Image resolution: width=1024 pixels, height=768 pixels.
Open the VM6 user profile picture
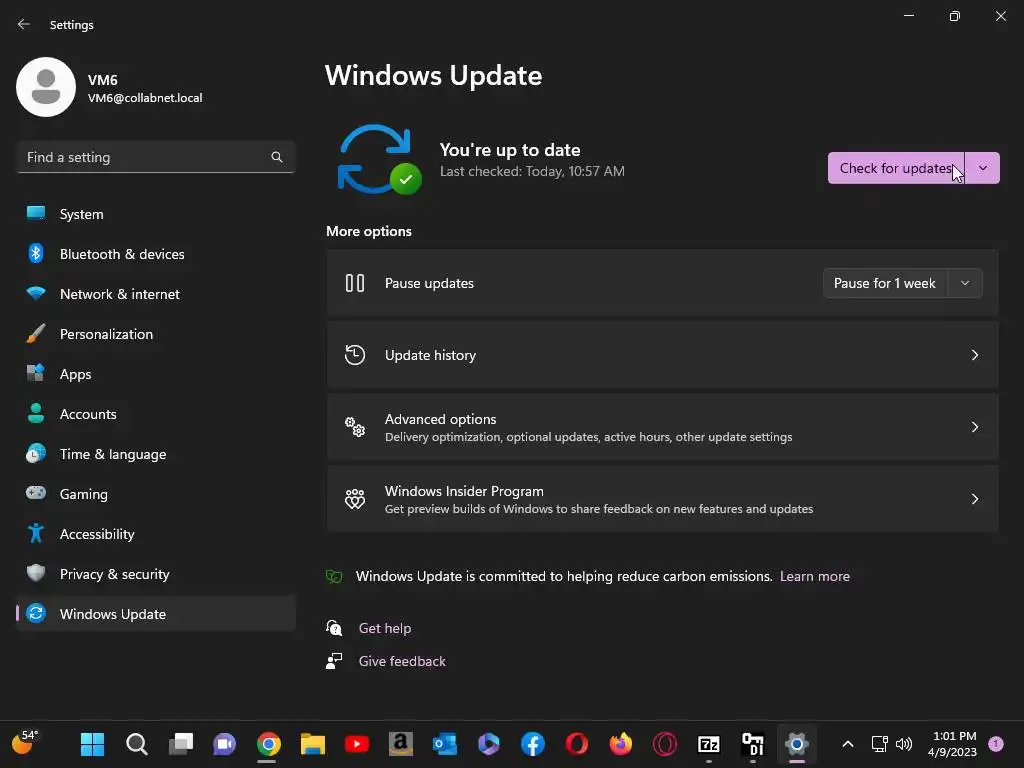coord(46,87)
